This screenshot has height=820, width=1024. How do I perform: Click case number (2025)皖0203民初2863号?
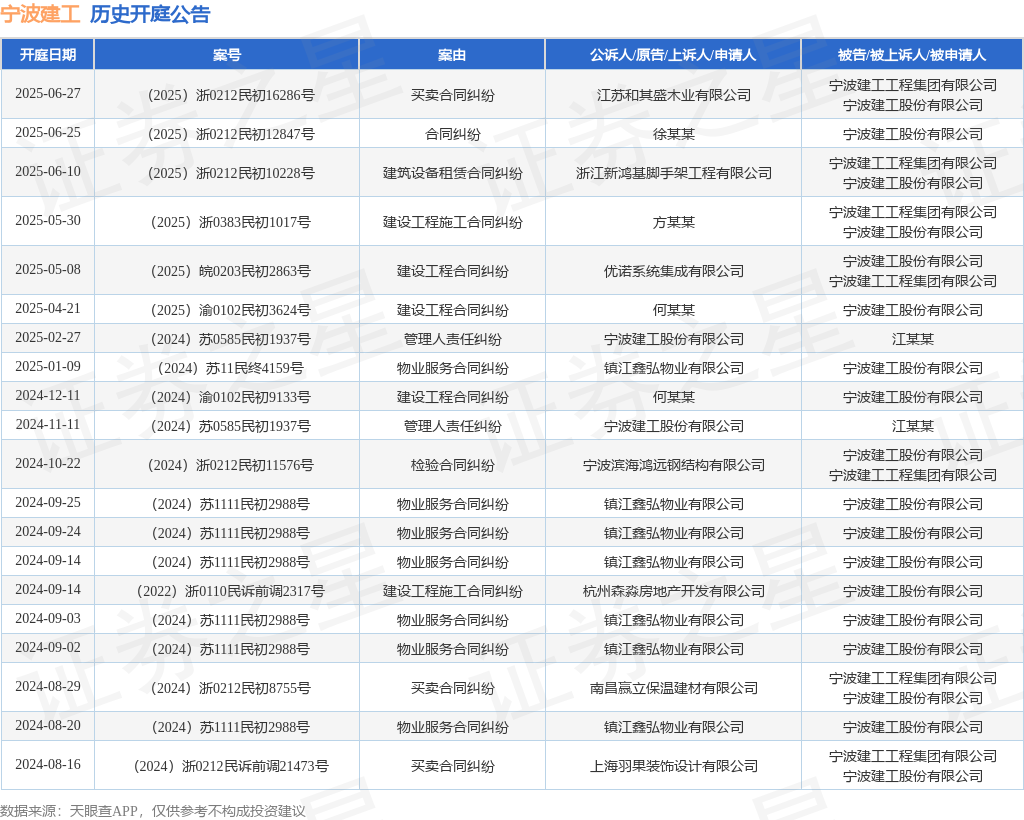(x=231, y=271)
